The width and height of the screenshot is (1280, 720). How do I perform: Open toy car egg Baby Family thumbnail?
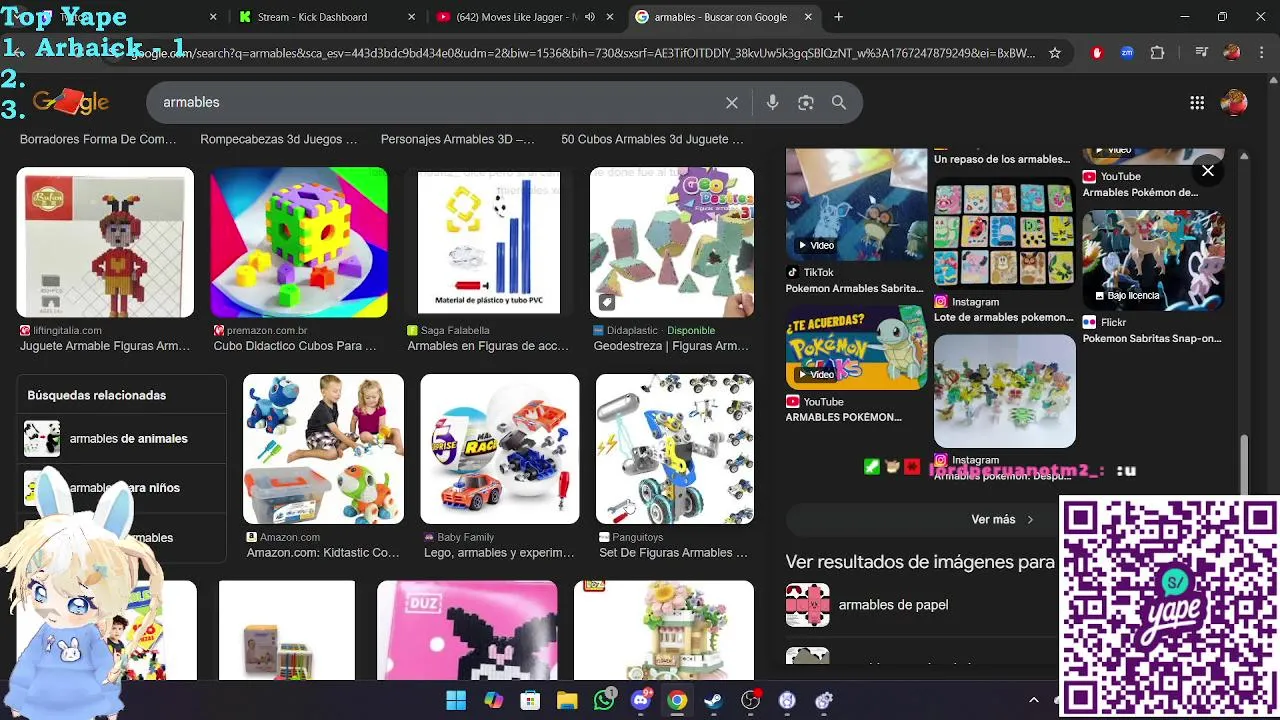[x=499, y=449]
